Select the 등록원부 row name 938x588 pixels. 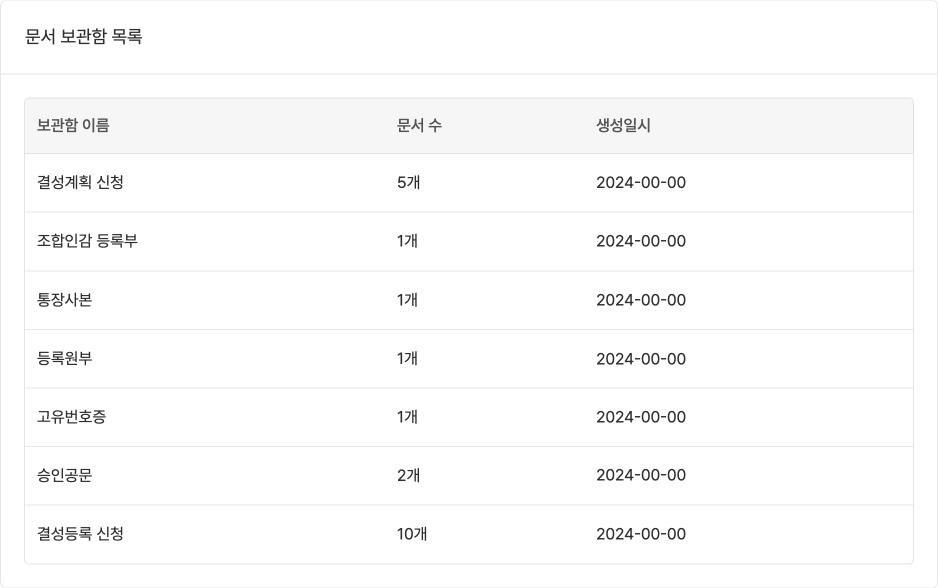[x=65, y=359]
